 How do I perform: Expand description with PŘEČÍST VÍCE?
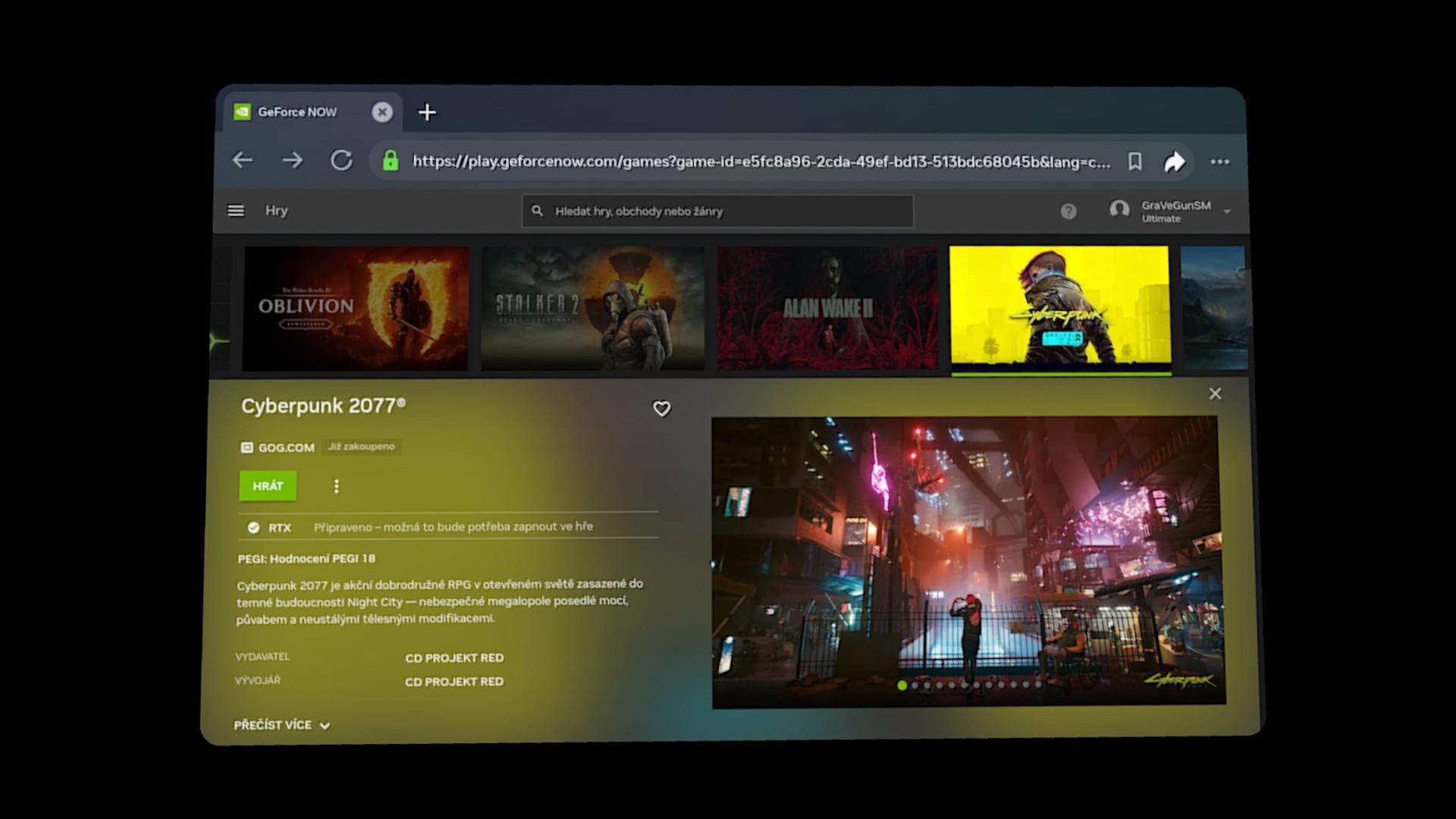coord(282,725)
